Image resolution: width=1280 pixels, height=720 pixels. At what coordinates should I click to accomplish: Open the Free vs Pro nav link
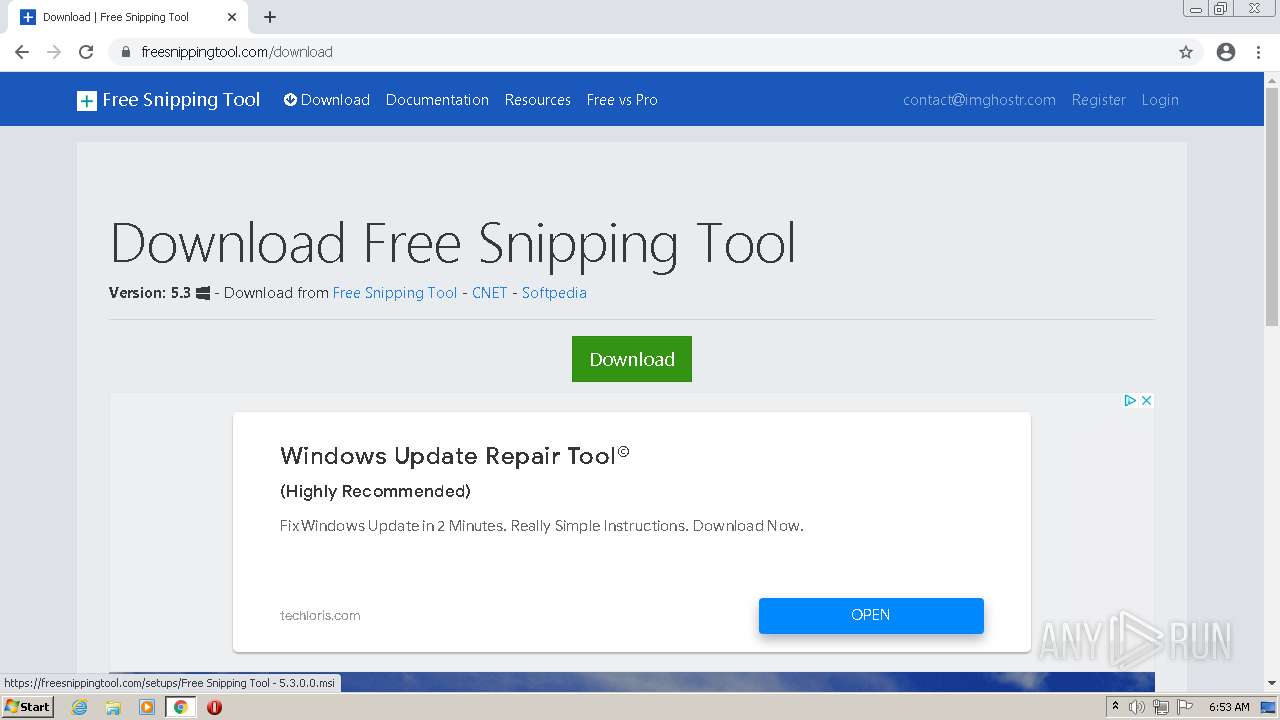(x=622, y=100)
